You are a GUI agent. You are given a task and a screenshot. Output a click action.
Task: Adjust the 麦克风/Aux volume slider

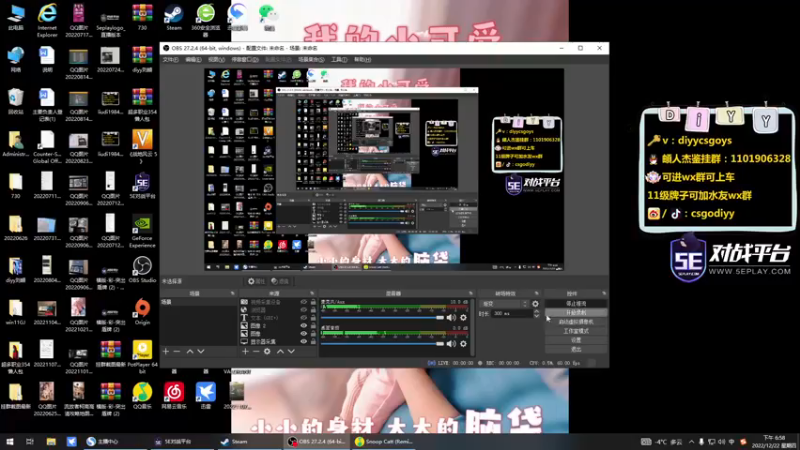point(383,318)
